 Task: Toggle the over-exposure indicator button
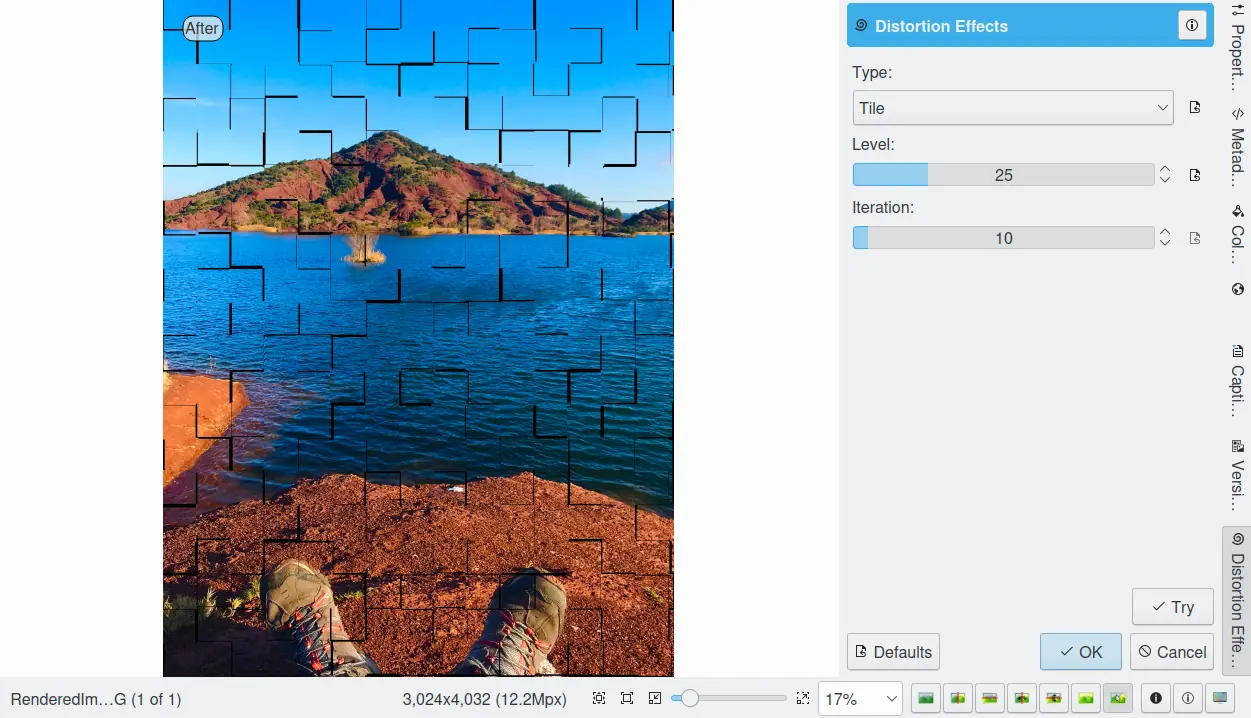coord(1187,698)
